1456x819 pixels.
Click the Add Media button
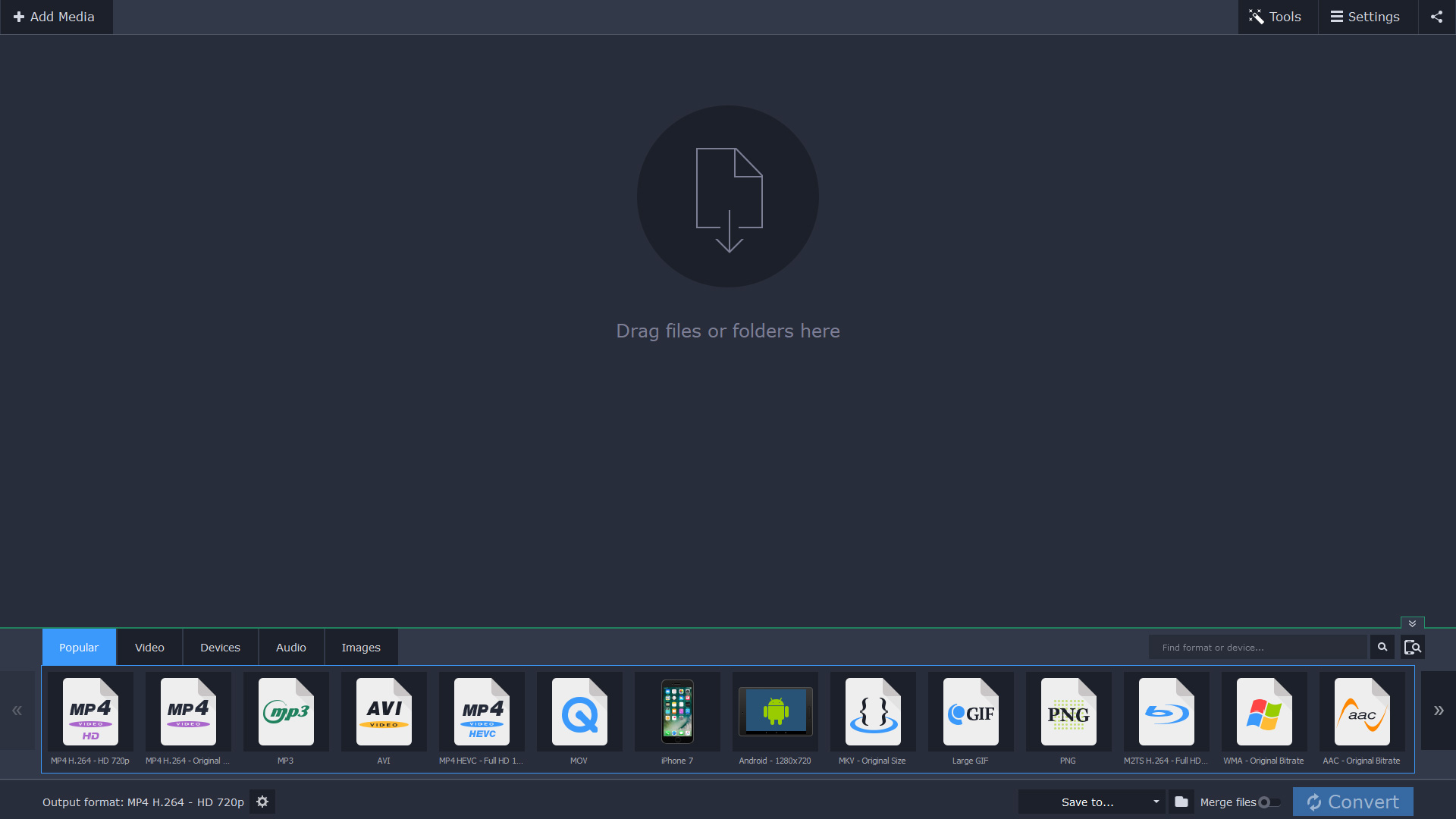point(56,17)
